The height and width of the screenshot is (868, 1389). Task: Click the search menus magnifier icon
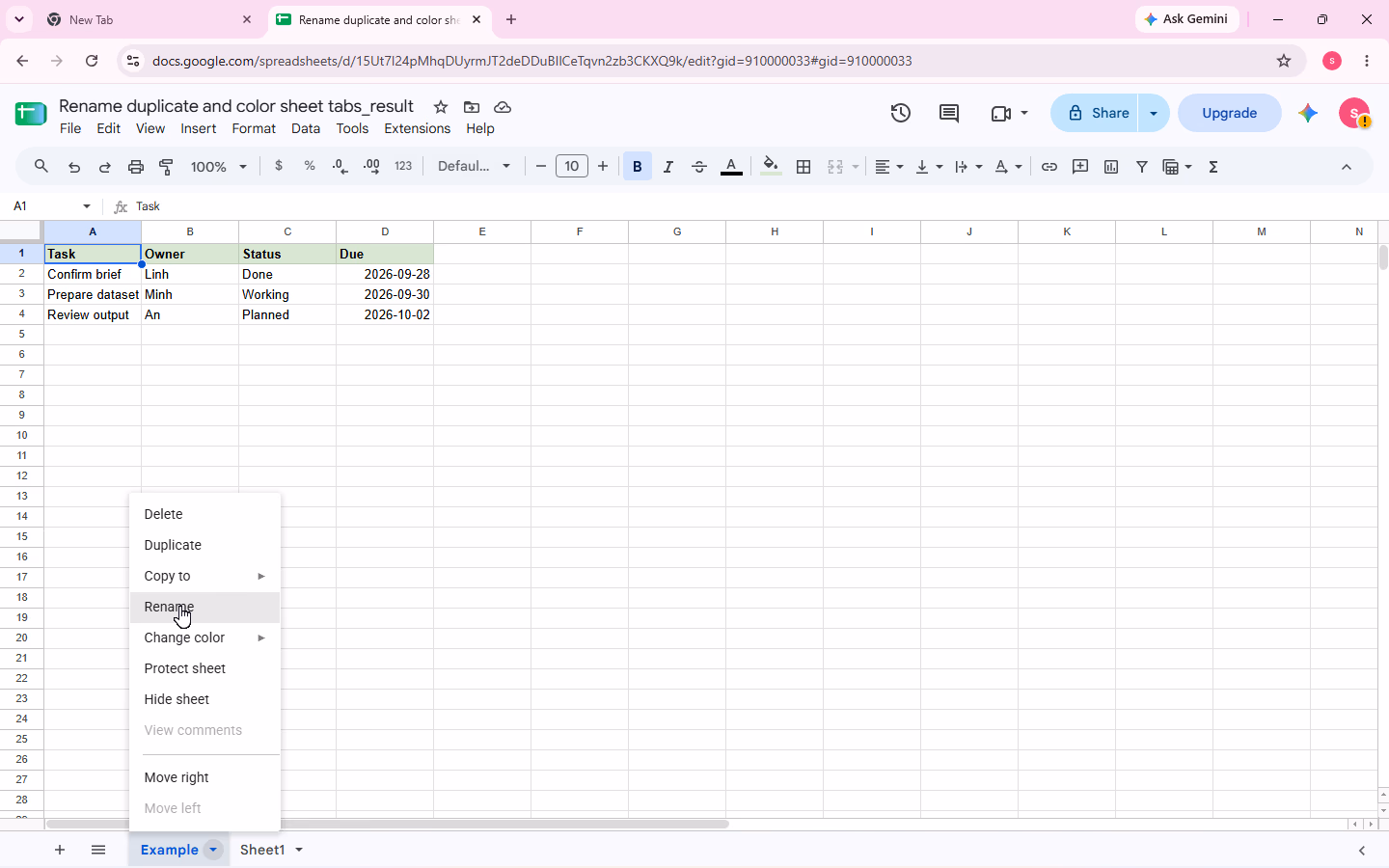pyautogui.click(x=41, y=167)
